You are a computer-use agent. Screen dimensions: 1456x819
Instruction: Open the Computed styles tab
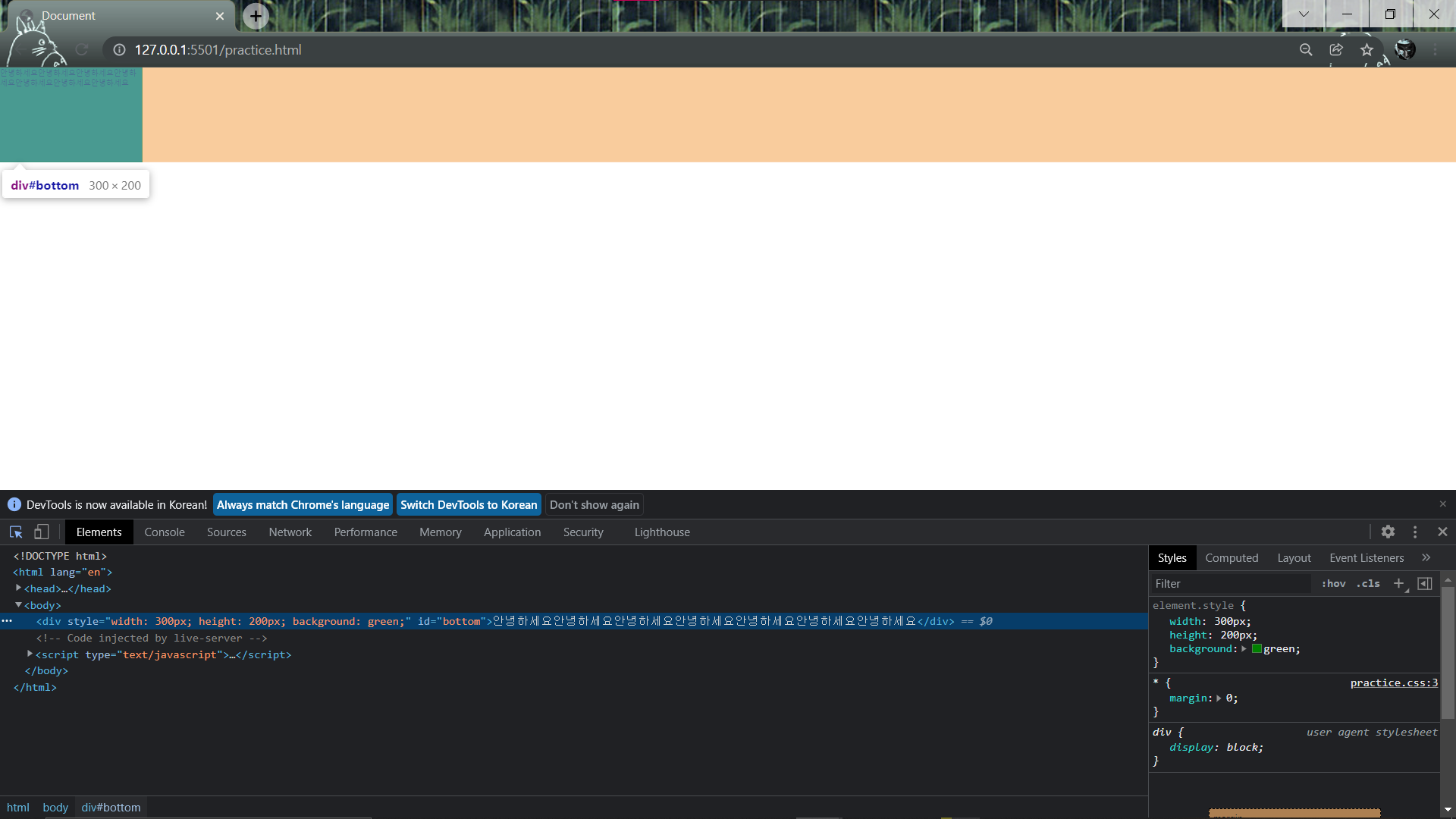tap(1232, 558)
